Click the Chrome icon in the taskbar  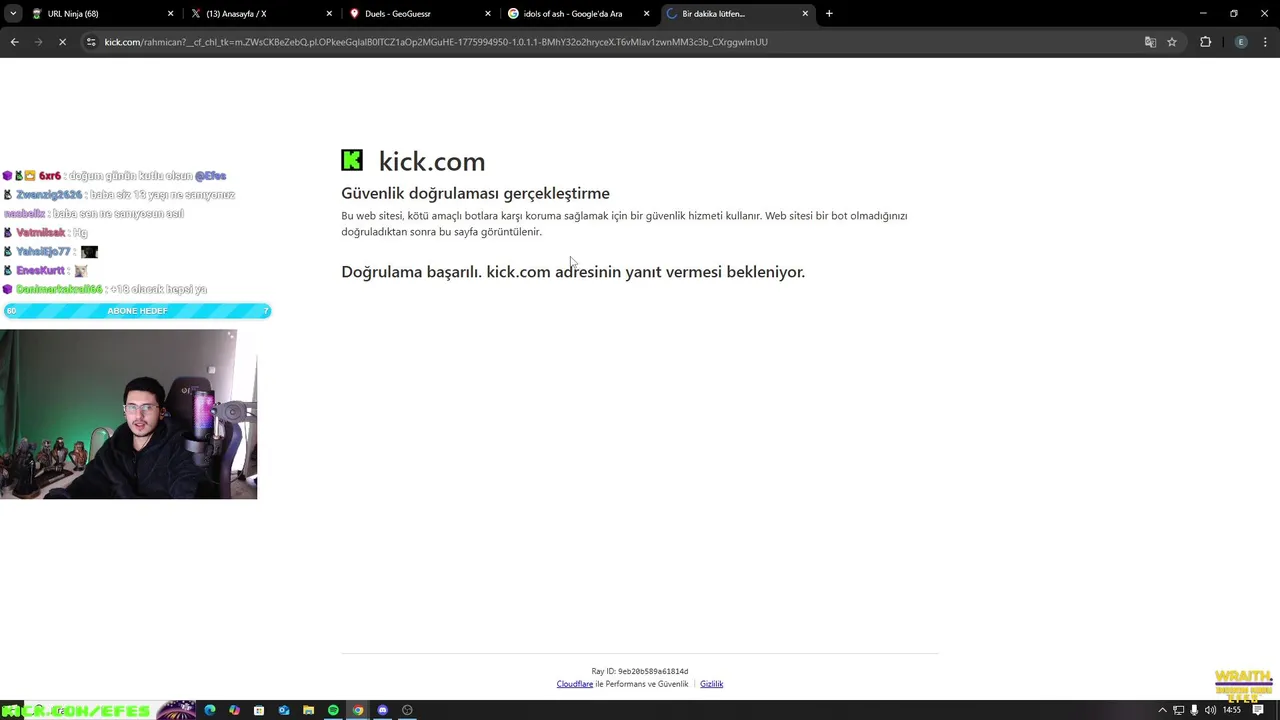pyautogui.click(x=358, y=710)
